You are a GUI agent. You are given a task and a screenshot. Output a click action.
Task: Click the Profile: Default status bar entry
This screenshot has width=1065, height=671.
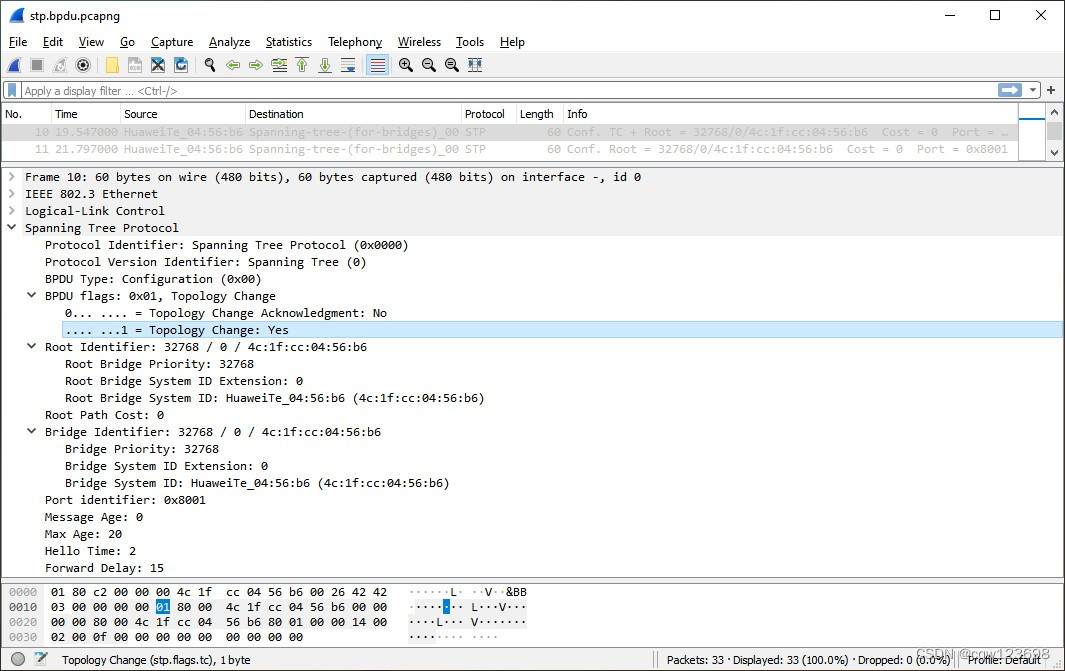click(1004, 659)
